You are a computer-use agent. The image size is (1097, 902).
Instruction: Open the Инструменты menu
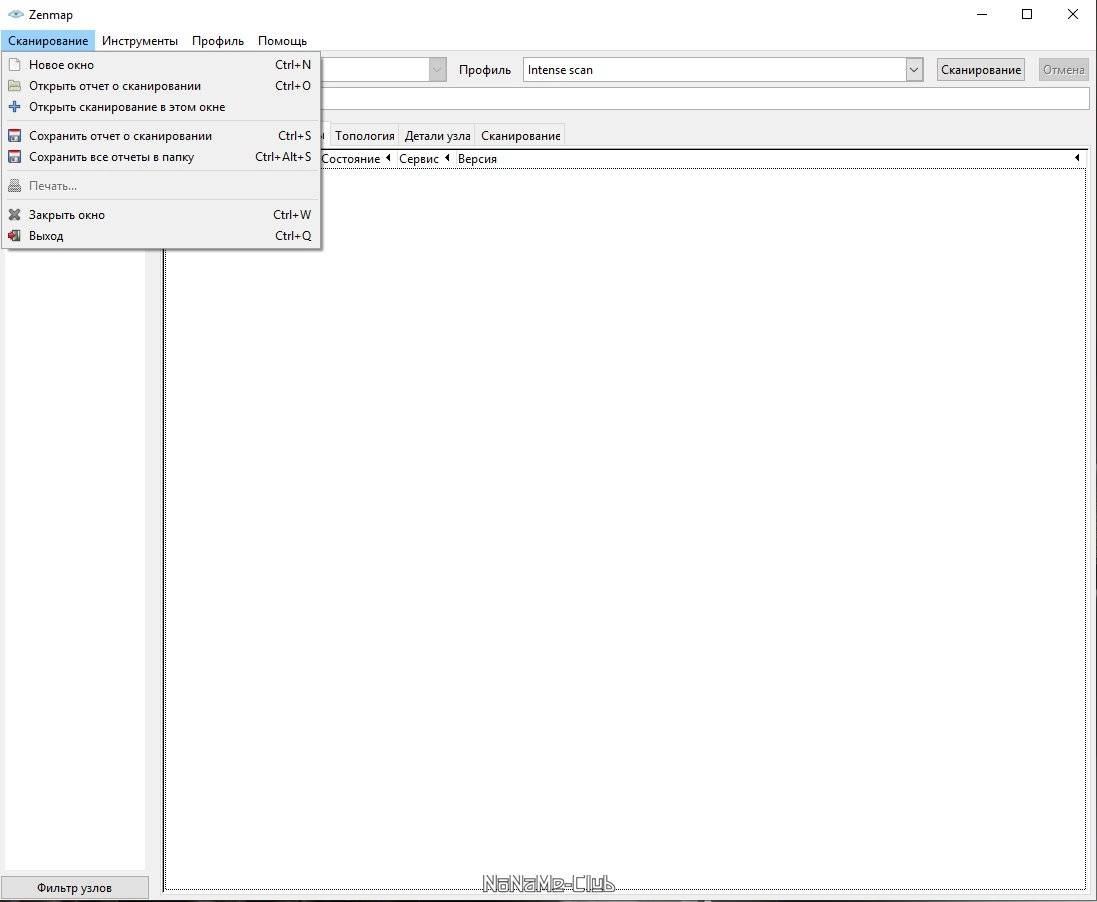(x=140, y=41)
